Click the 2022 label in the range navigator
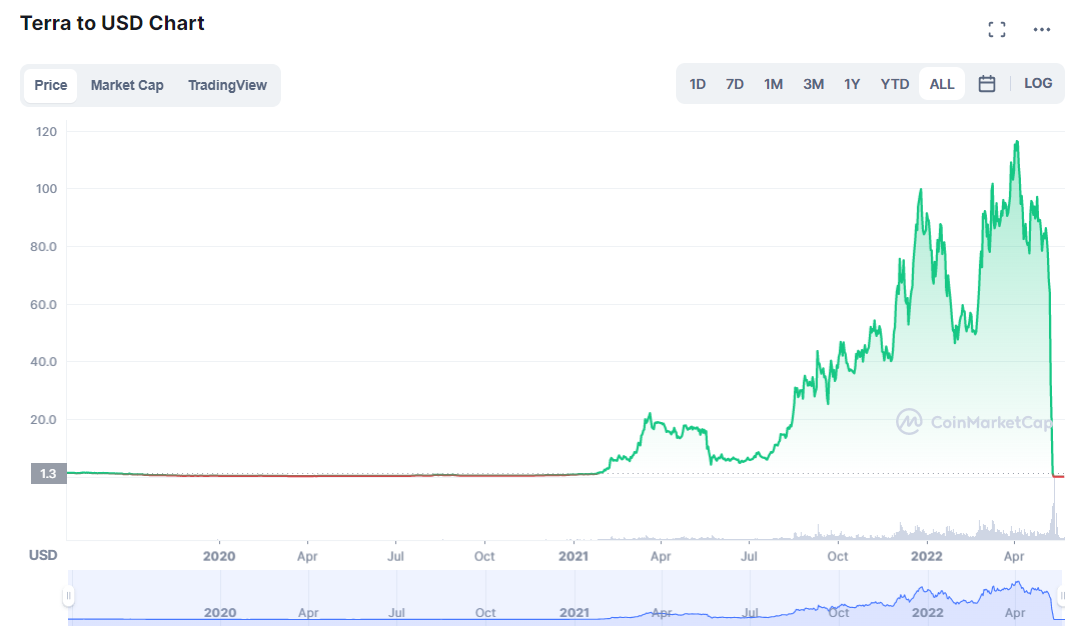This screenshot has width=1084, height=639. 928,613
